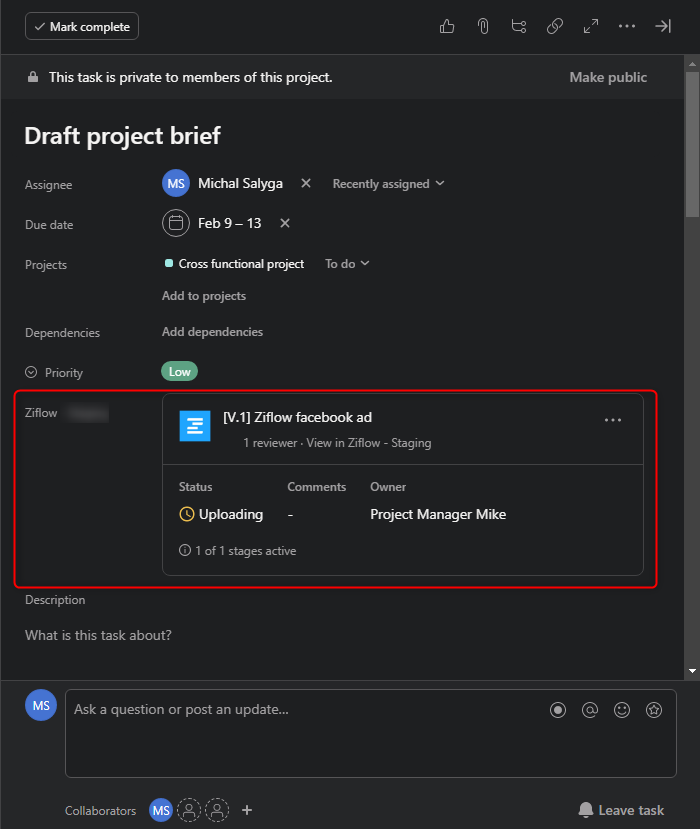Screen dimensions: 700x829
Task: Attach a file using paperclip icon
Action: [x=483, y=27]
